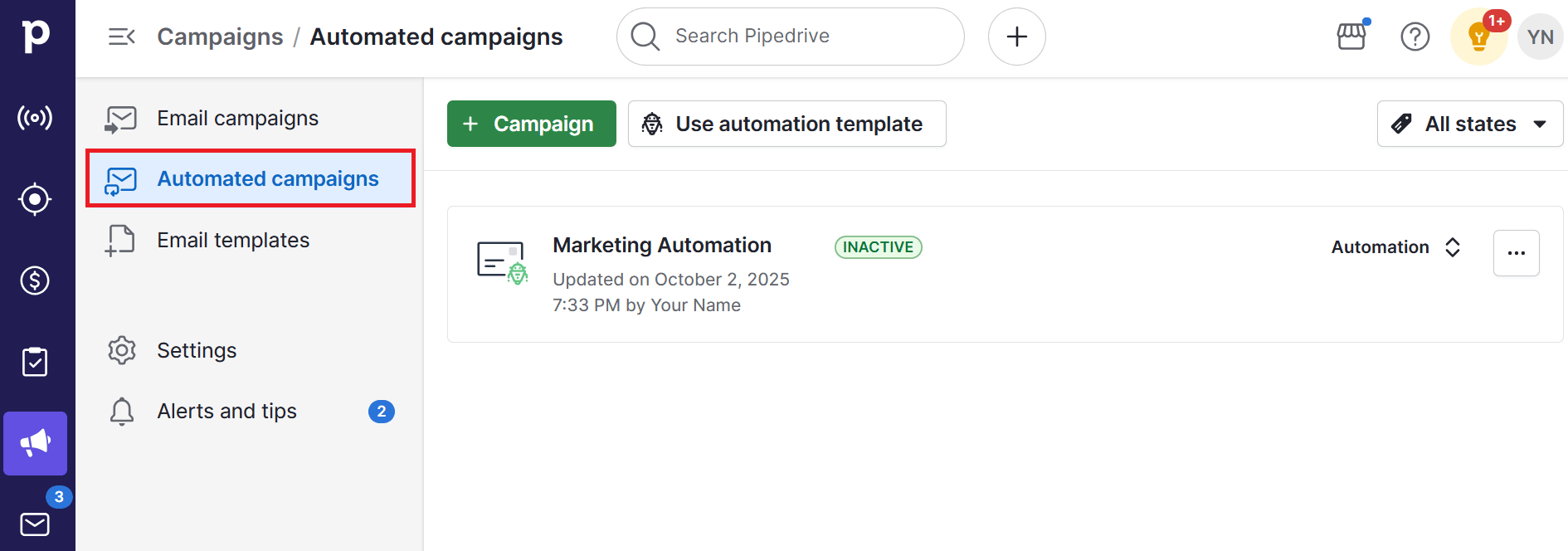Open the target Deals icon in left rail
Screen dimensions: 1568x551
[35, 199]
